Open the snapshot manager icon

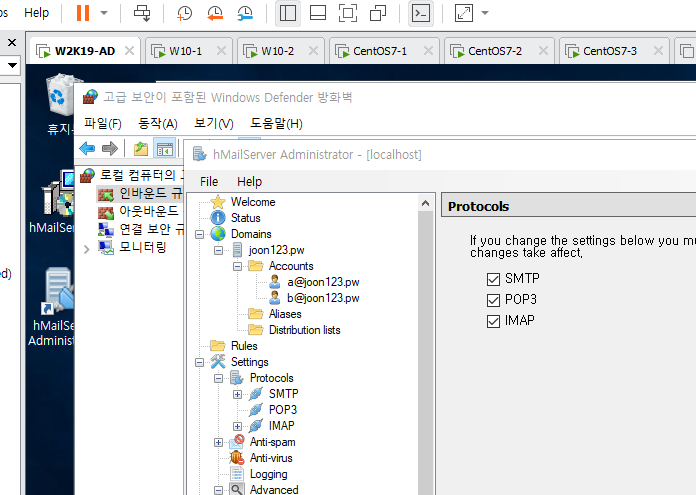pyautogui.click(x=245, y=13)
